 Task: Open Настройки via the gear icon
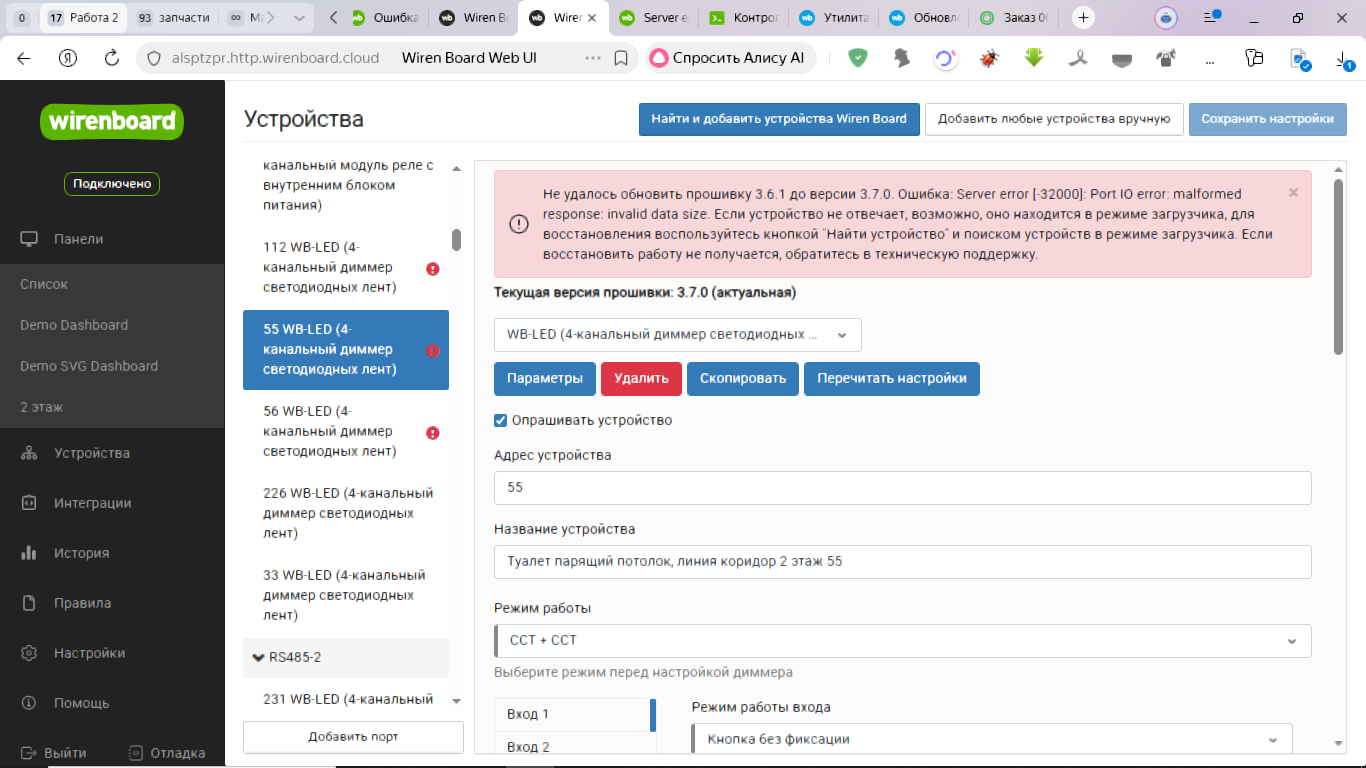(29, 653)
